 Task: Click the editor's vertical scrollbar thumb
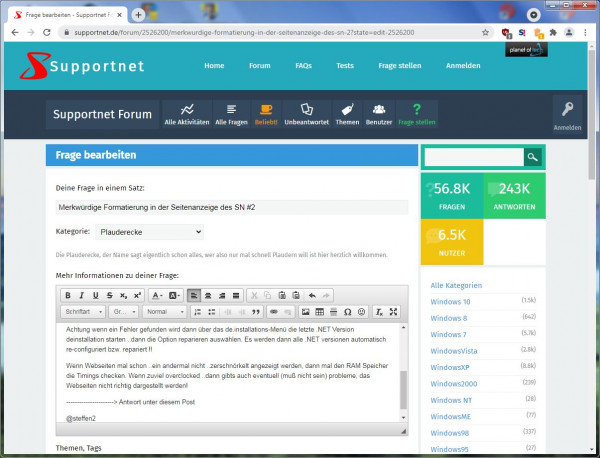pyautogui.click(x=403, y=390)
